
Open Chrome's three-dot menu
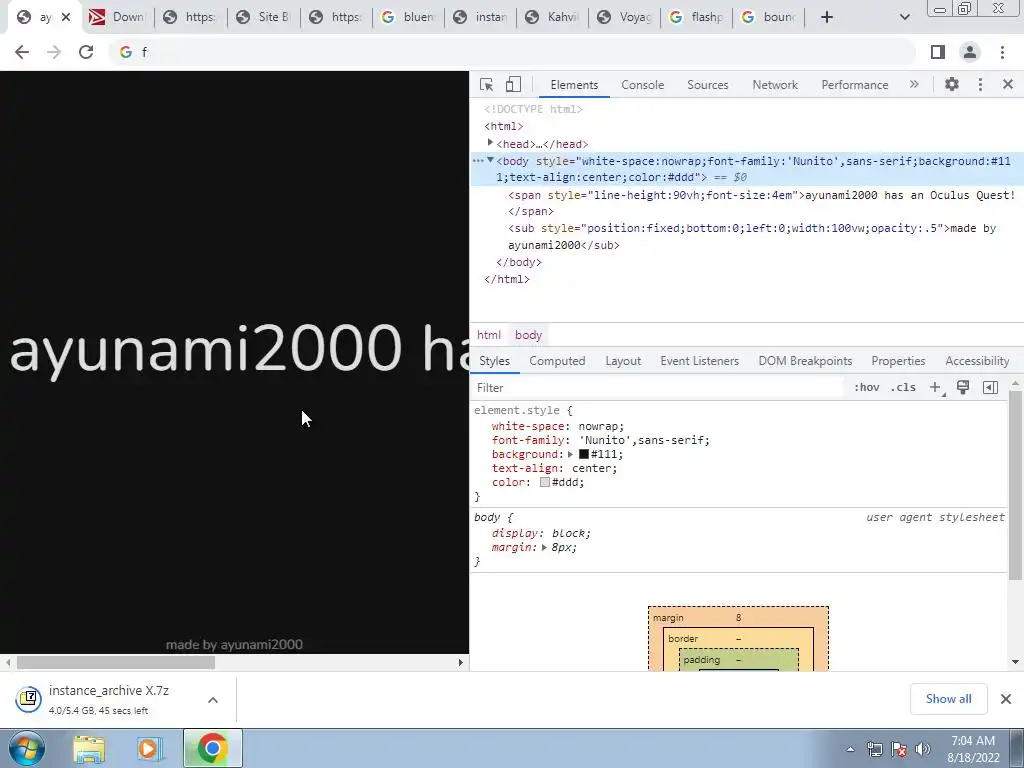point(1002,52)
